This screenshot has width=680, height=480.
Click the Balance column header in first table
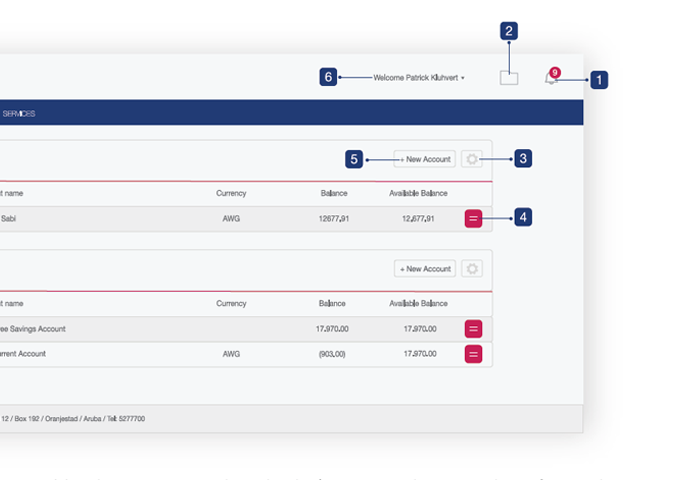coord(334,193)
